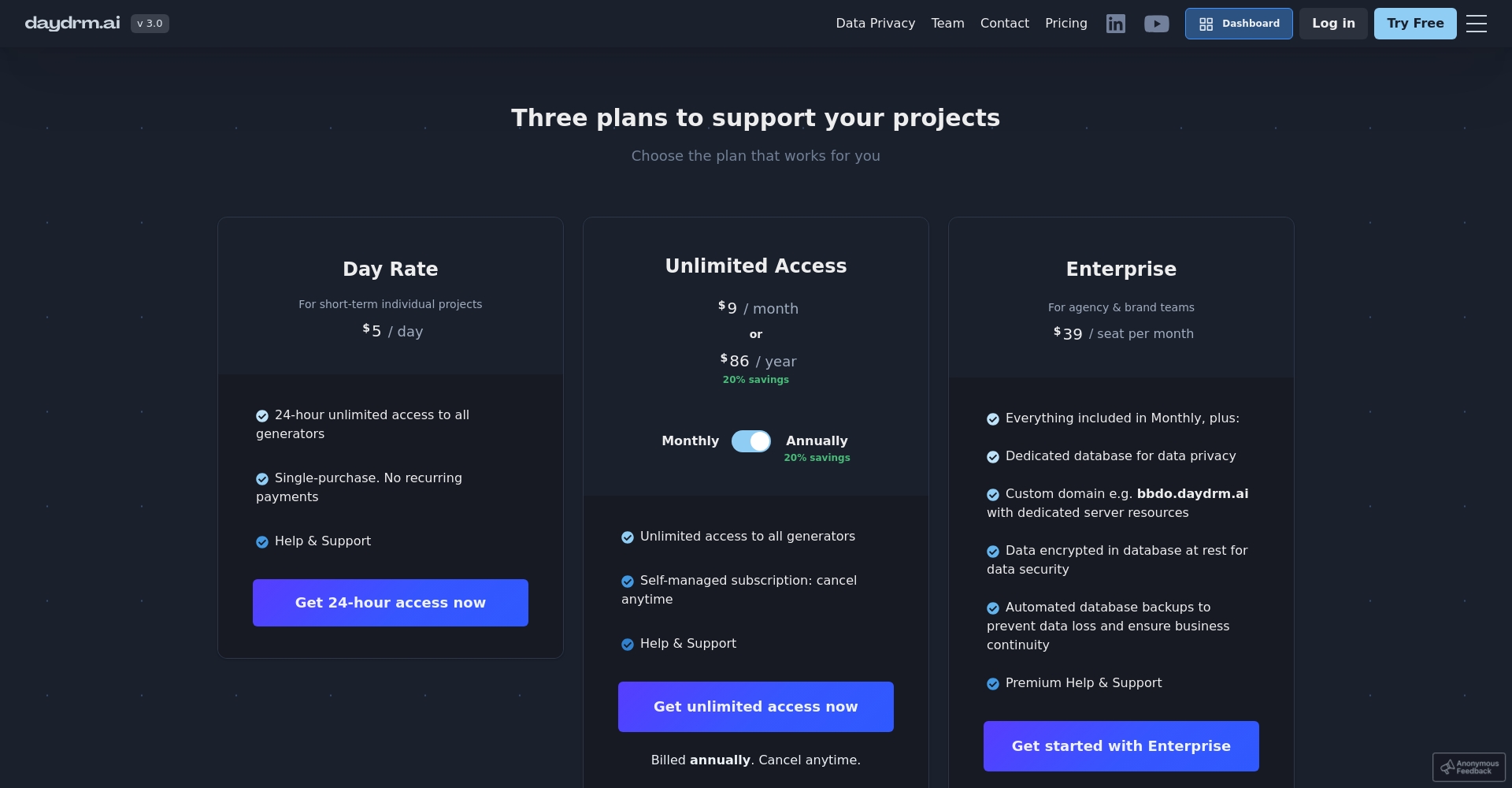
Task: Click checkmark beside Unlimited access to all generators
Action: coord(628,537)
